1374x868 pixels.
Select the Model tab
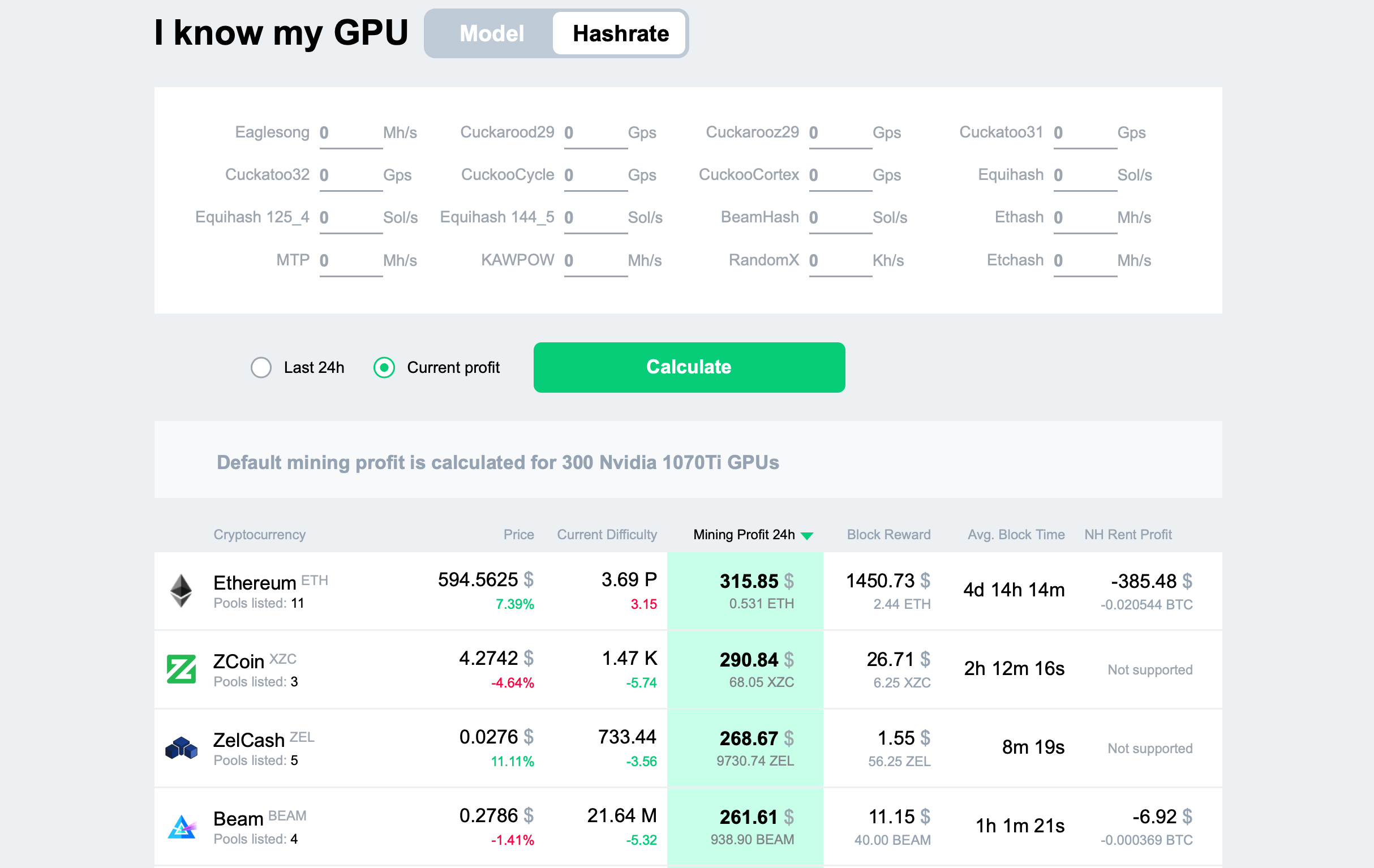(490, 32)
